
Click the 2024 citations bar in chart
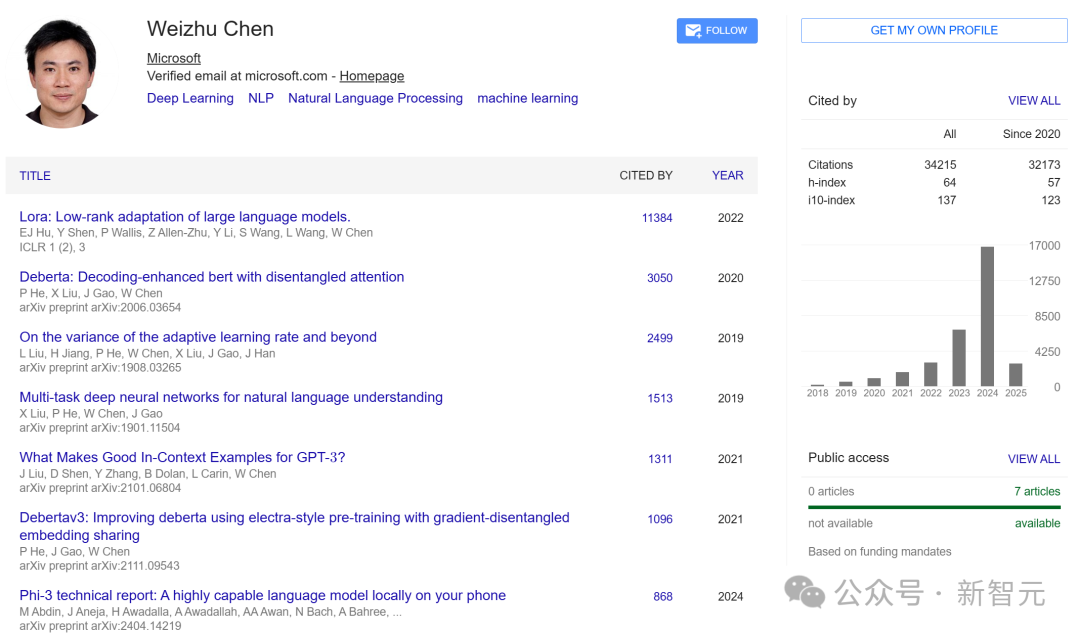click(987, 316)
